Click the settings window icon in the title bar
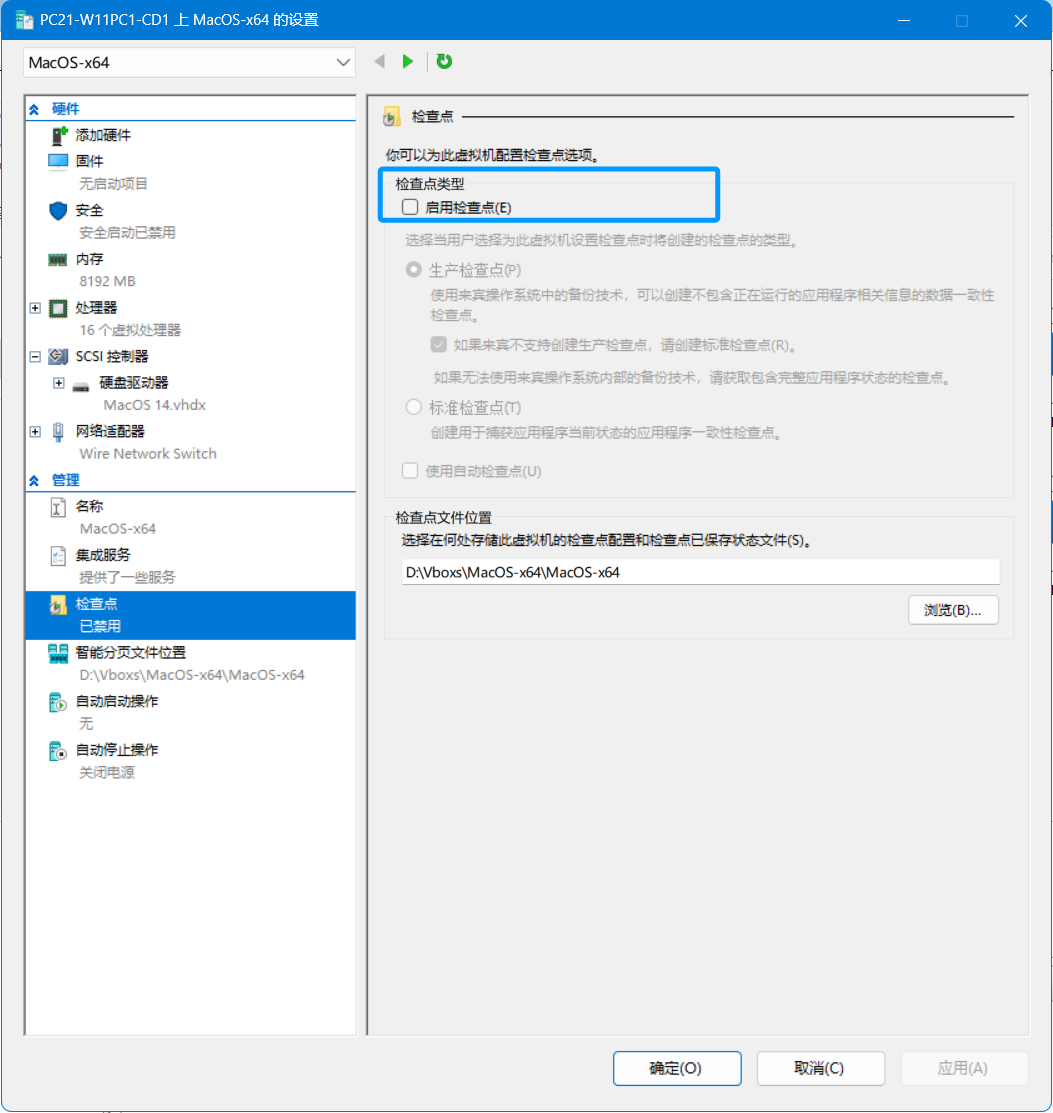 pyautogui.click(x=24, y=20)
